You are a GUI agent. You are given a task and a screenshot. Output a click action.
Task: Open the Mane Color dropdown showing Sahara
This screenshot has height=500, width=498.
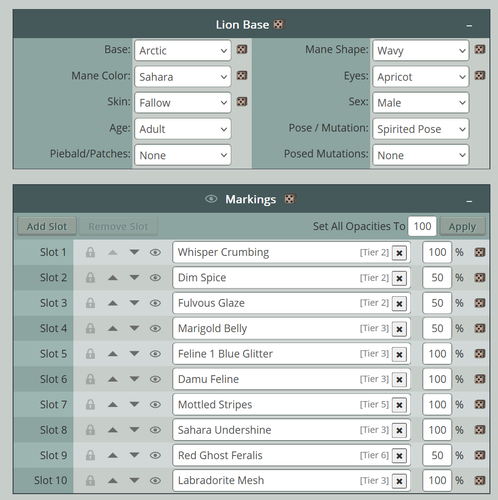(x=183, y=77)
